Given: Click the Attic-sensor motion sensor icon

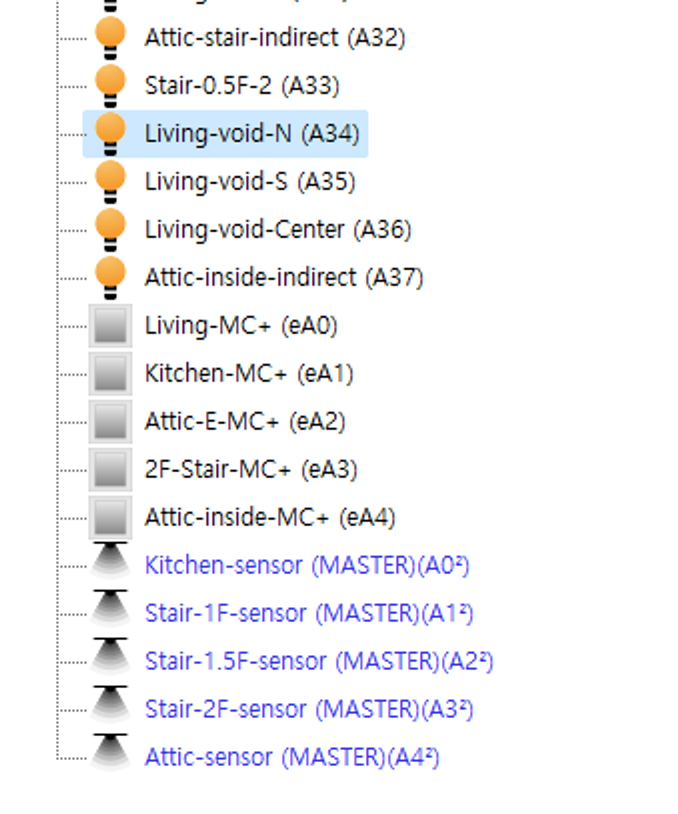Looking at the screenshot, I should click(x=110, y=757).
